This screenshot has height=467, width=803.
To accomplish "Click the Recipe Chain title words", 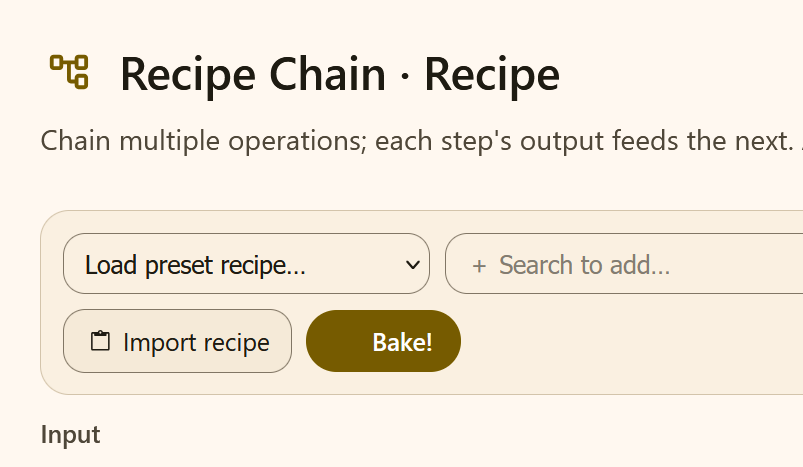I will point(252,75).
